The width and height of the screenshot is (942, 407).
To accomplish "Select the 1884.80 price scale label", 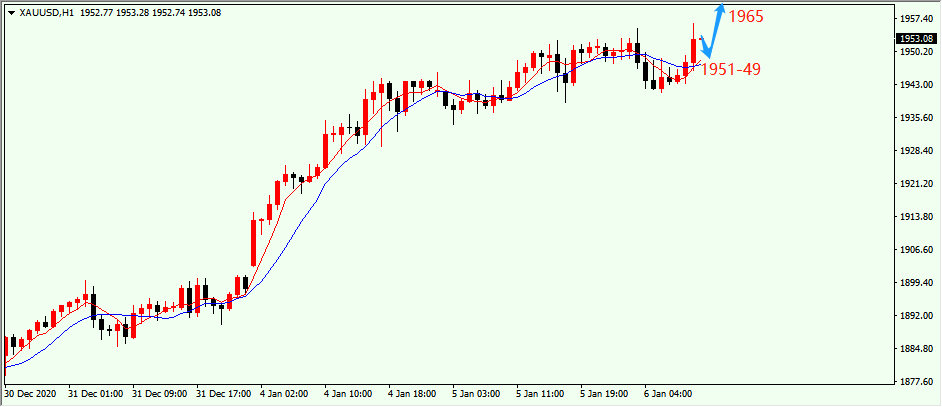I will [916, 349].
